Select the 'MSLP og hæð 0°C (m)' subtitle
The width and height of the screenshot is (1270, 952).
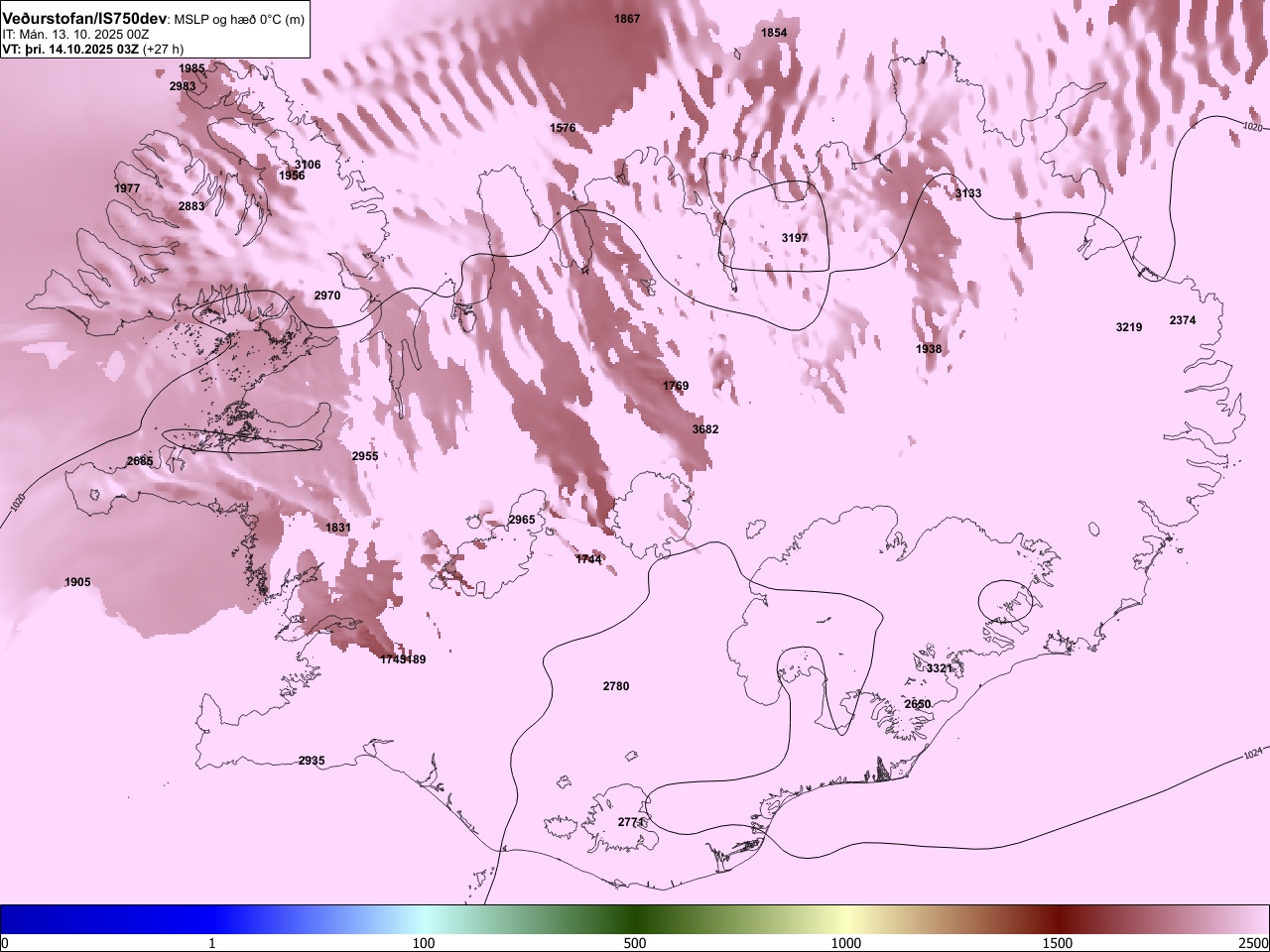tap(239, 20)
